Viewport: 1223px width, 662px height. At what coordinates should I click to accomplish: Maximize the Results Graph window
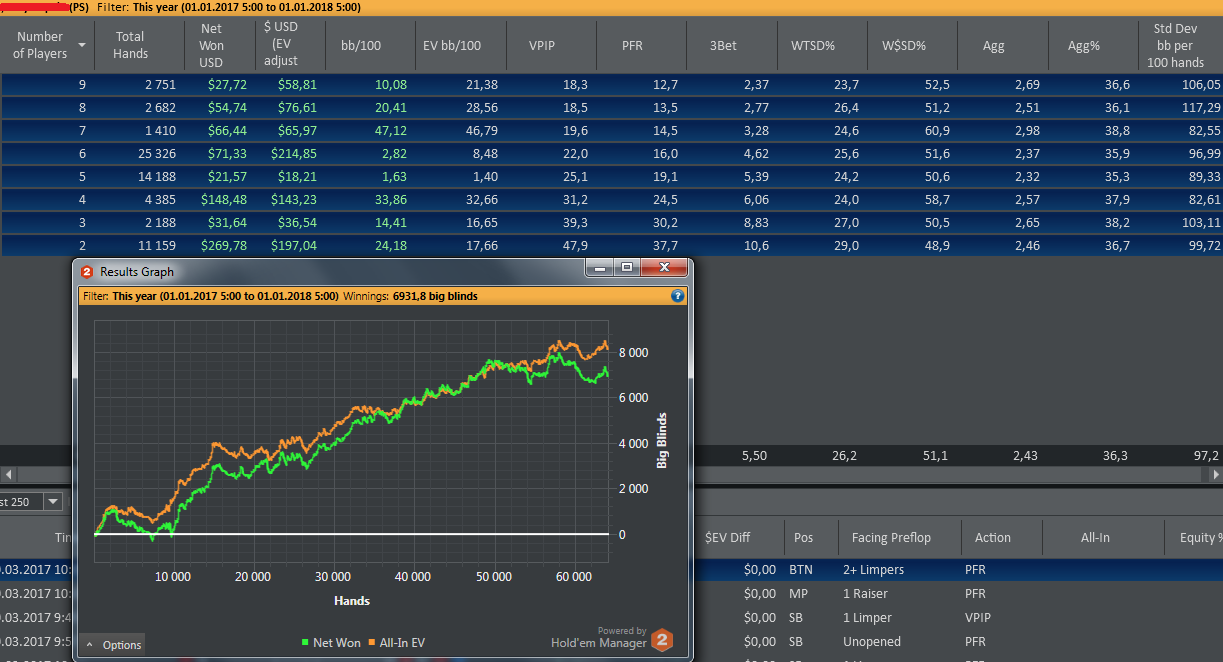pyautogui.click(x=627, y=268)
